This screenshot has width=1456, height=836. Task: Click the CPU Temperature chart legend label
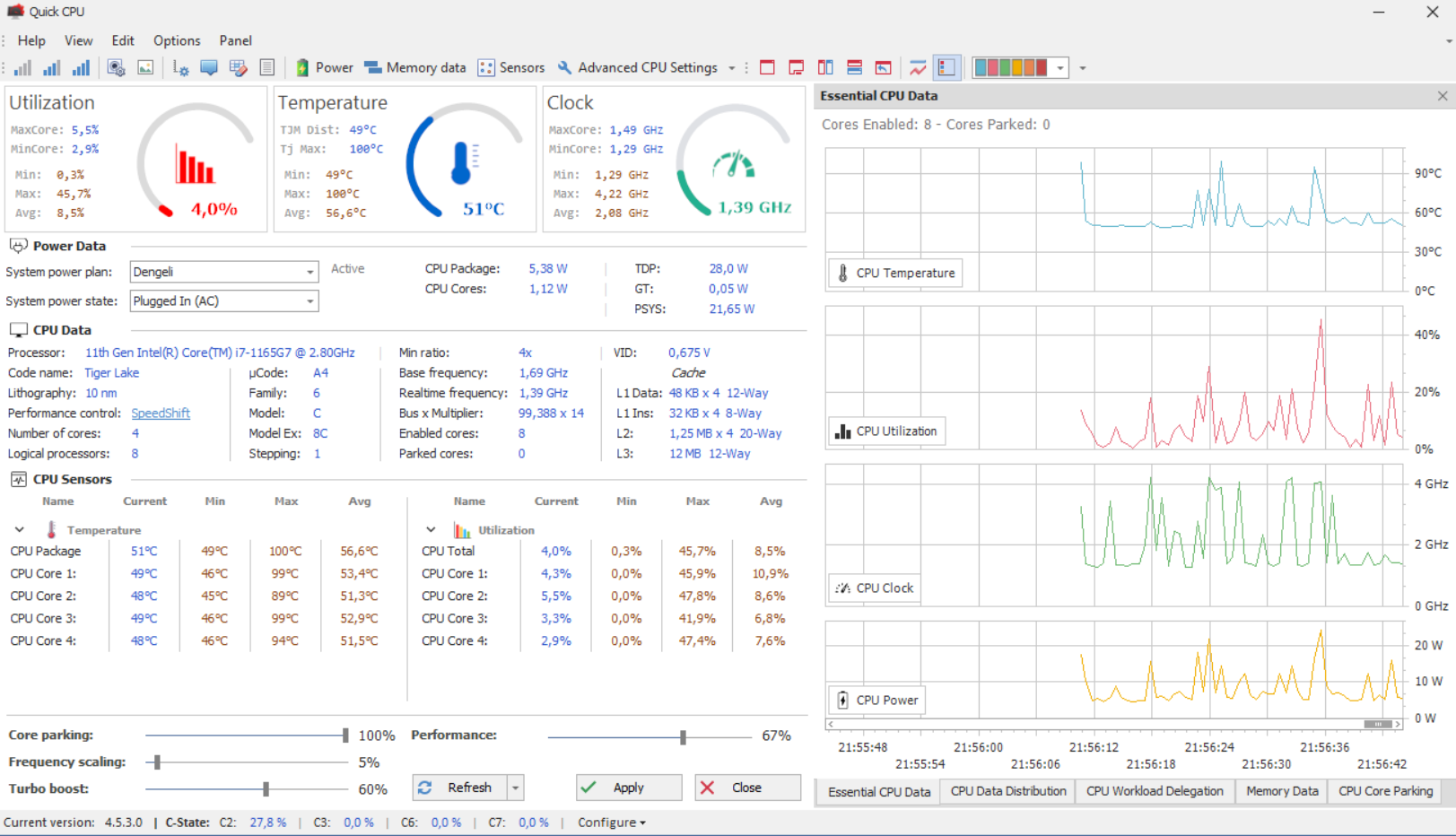(x=895, y=274)
